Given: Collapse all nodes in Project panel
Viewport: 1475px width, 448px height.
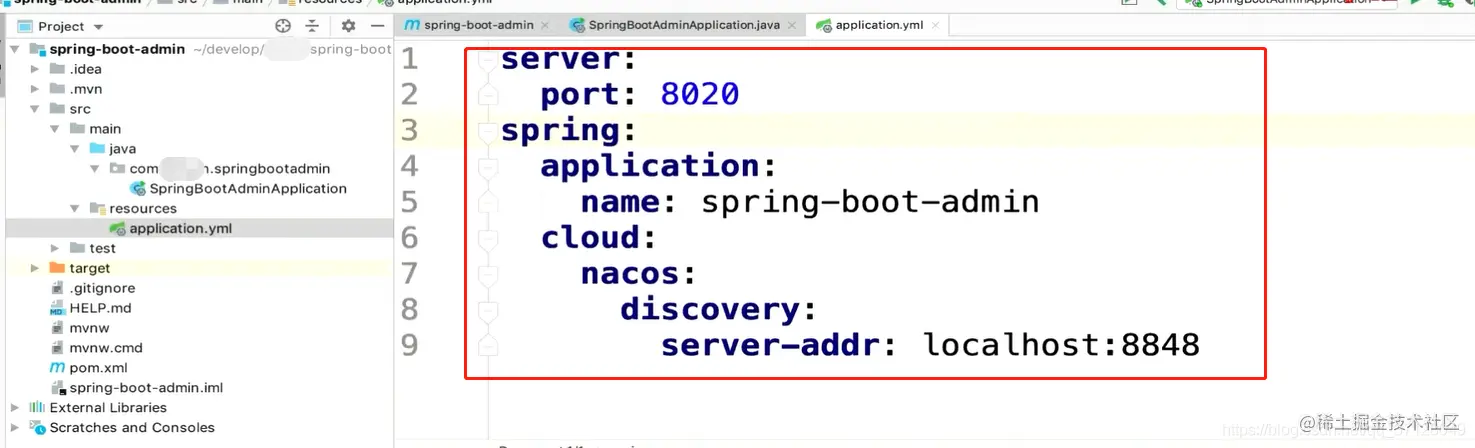Looking at the screenshot, I should (x=312, y=26).
